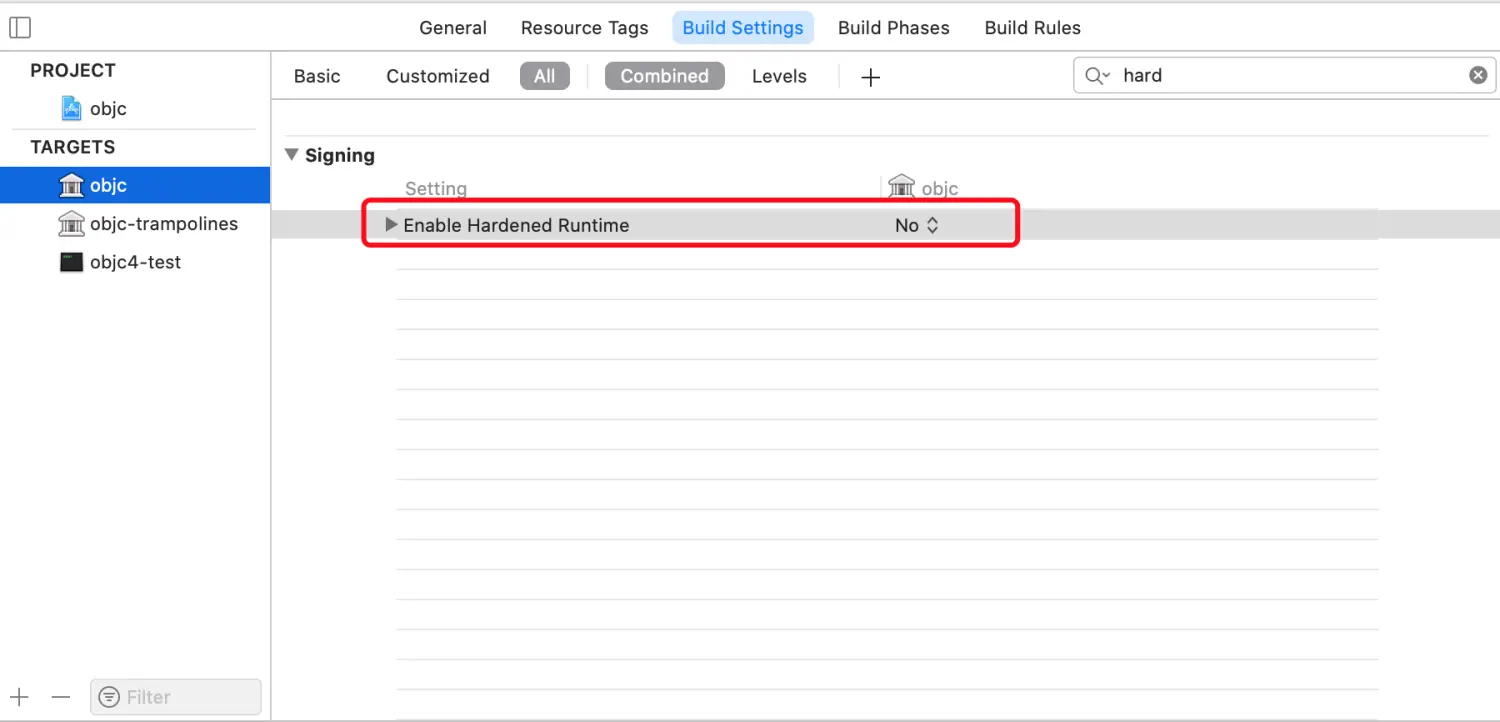Remove selected target with minus

(61, 697)
